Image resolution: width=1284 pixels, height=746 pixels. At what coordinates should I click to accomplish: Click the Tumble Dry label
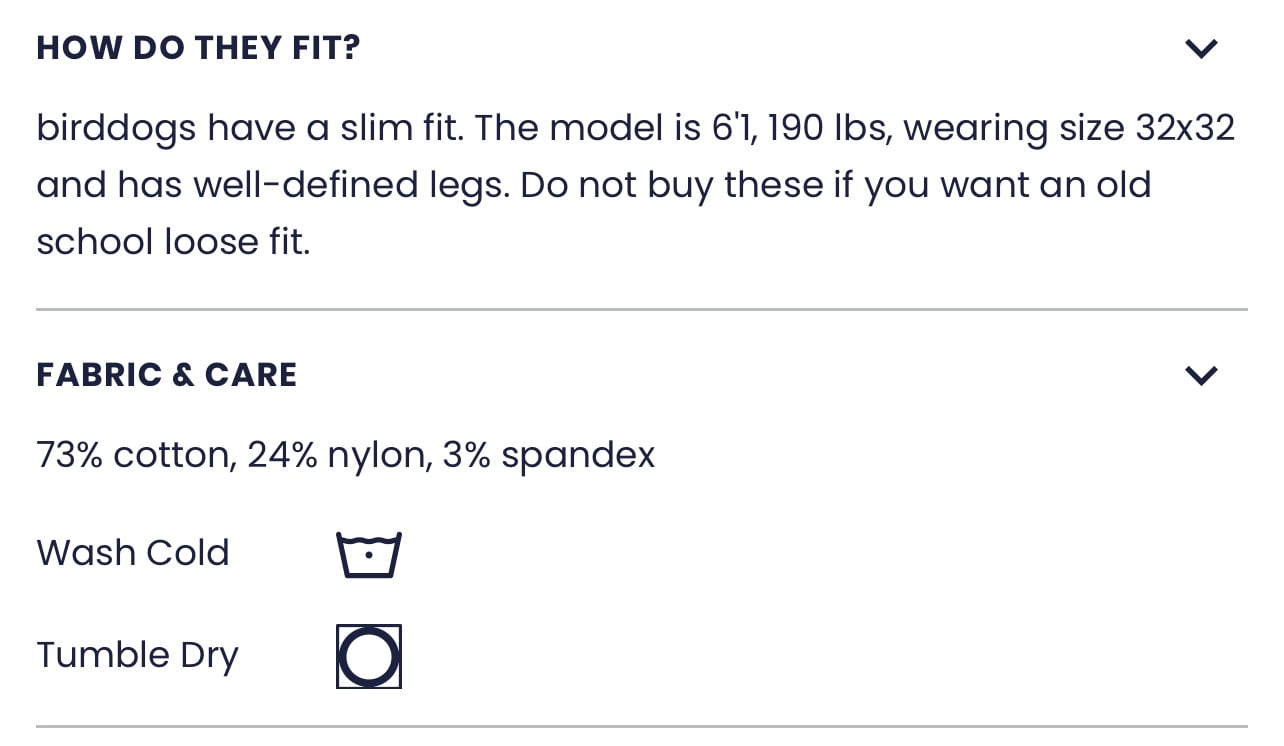(138, 656)
